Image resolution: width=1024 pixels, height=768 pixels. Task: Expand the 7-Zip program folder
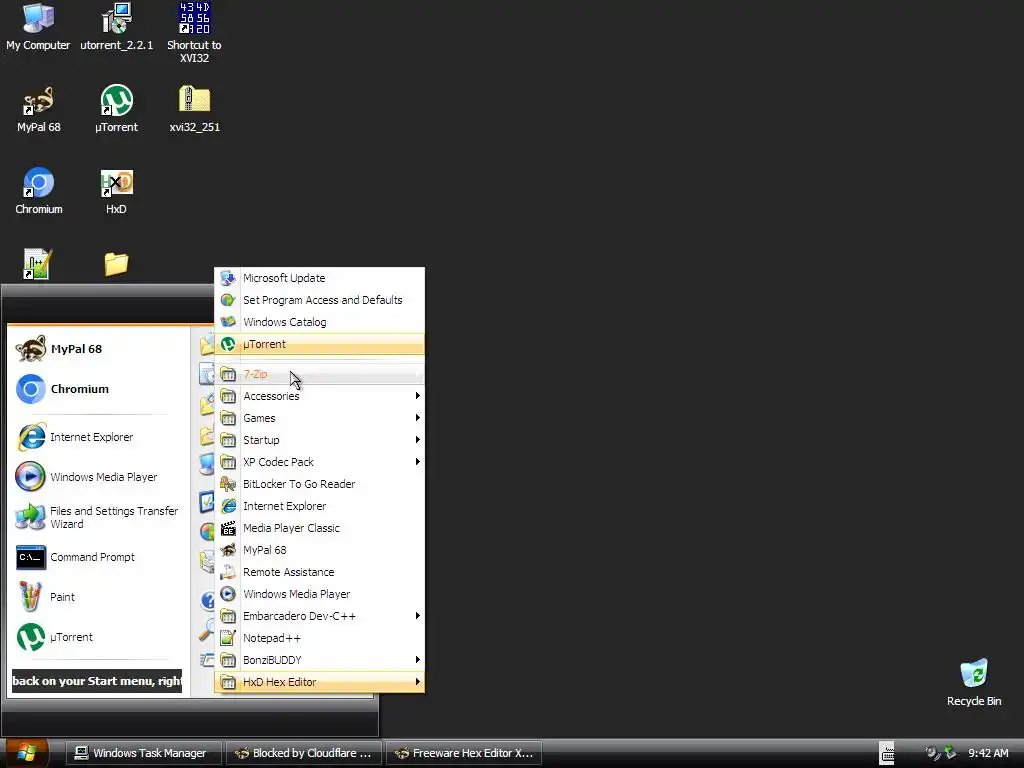tap(319, 374)
